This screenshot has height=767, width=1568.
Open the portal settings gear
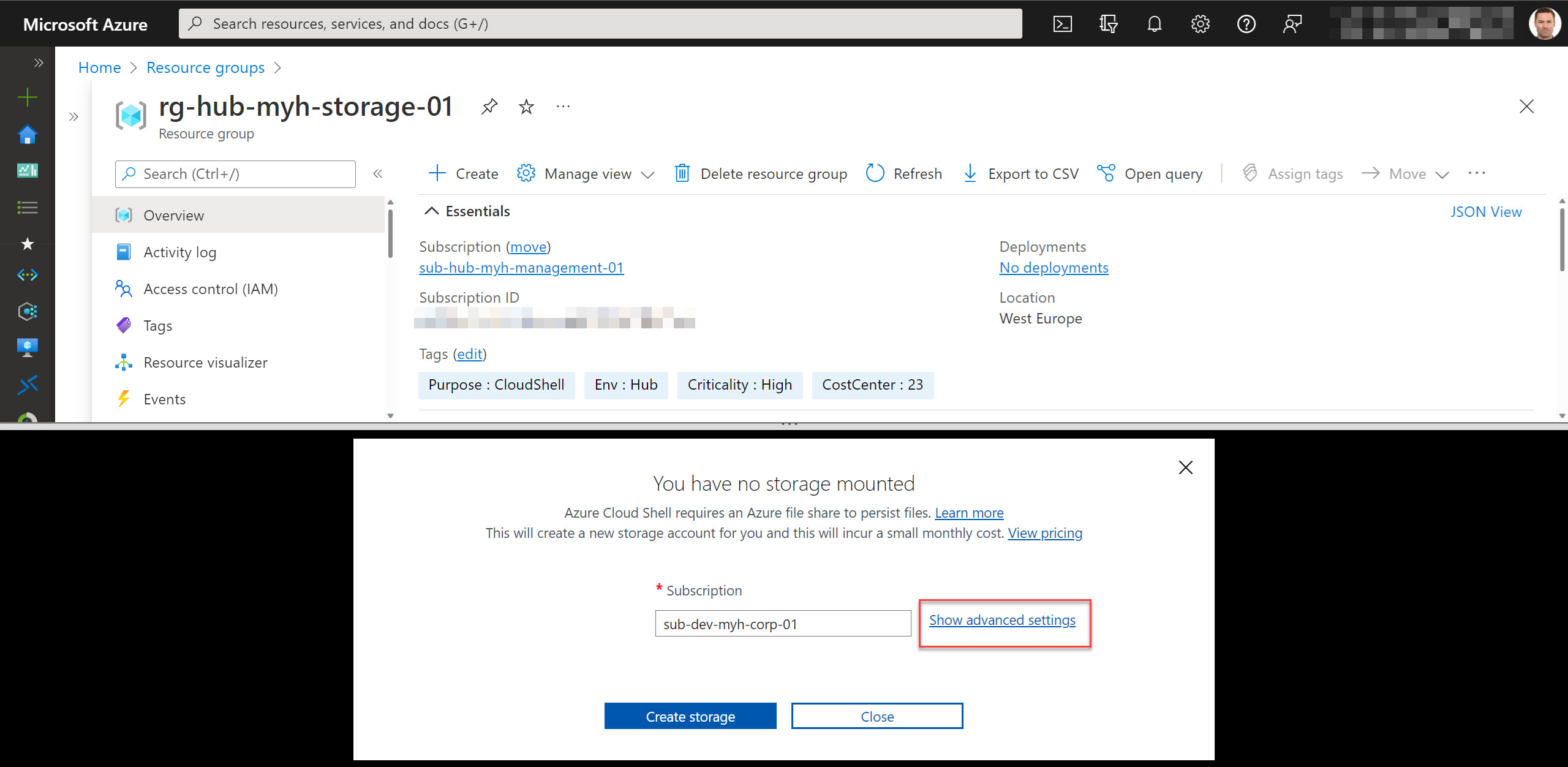click(x=1200, y=23)
